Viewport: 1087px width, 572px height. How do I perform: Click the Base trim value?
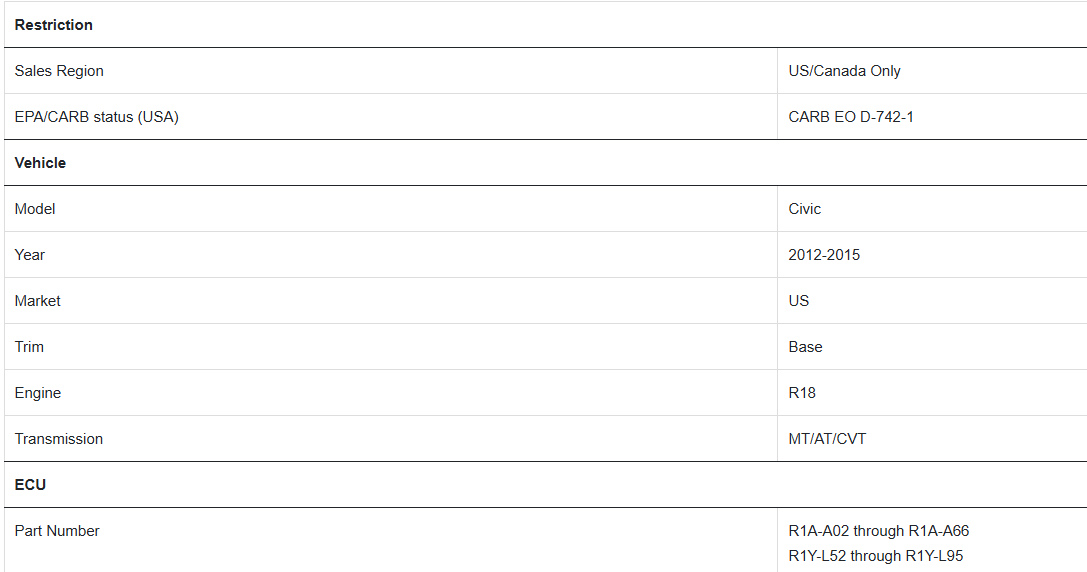coord(805,347)
